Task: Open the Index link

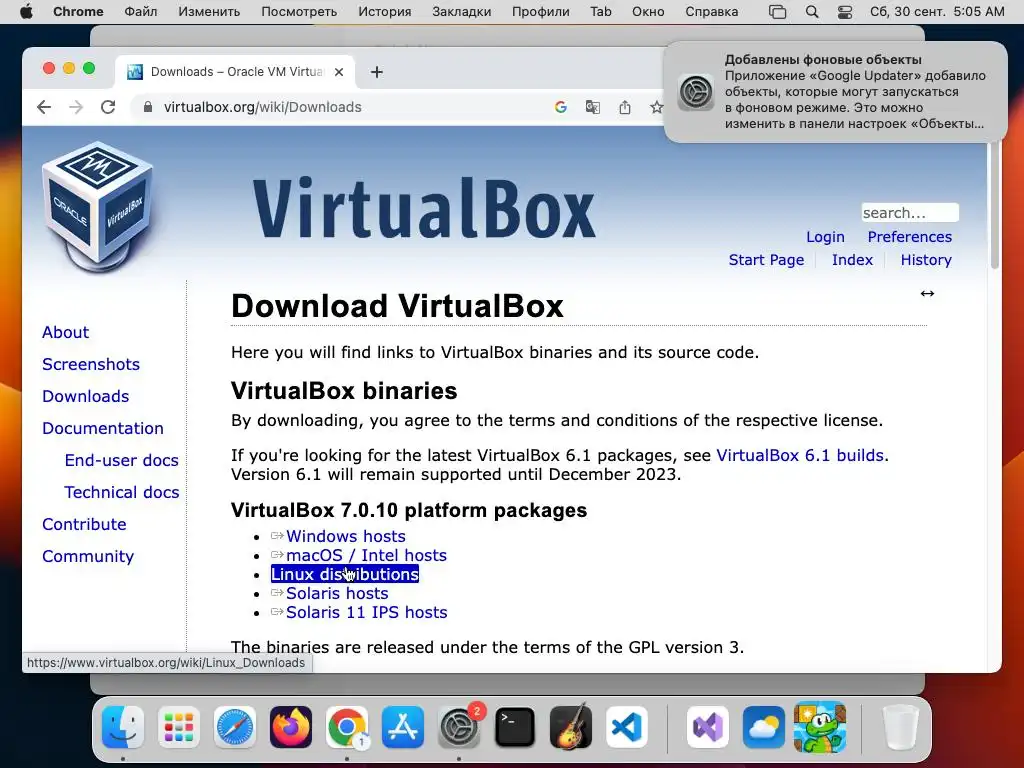Action: pyautogui.click(x=852, y=260)
